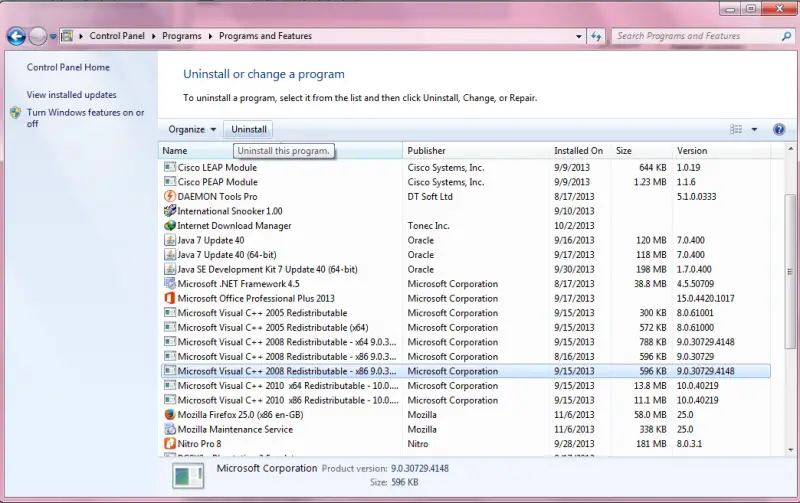This screenshot has width=800, height=503.
Task: Open the view options dropdown arrow
Action: [754, 129]
